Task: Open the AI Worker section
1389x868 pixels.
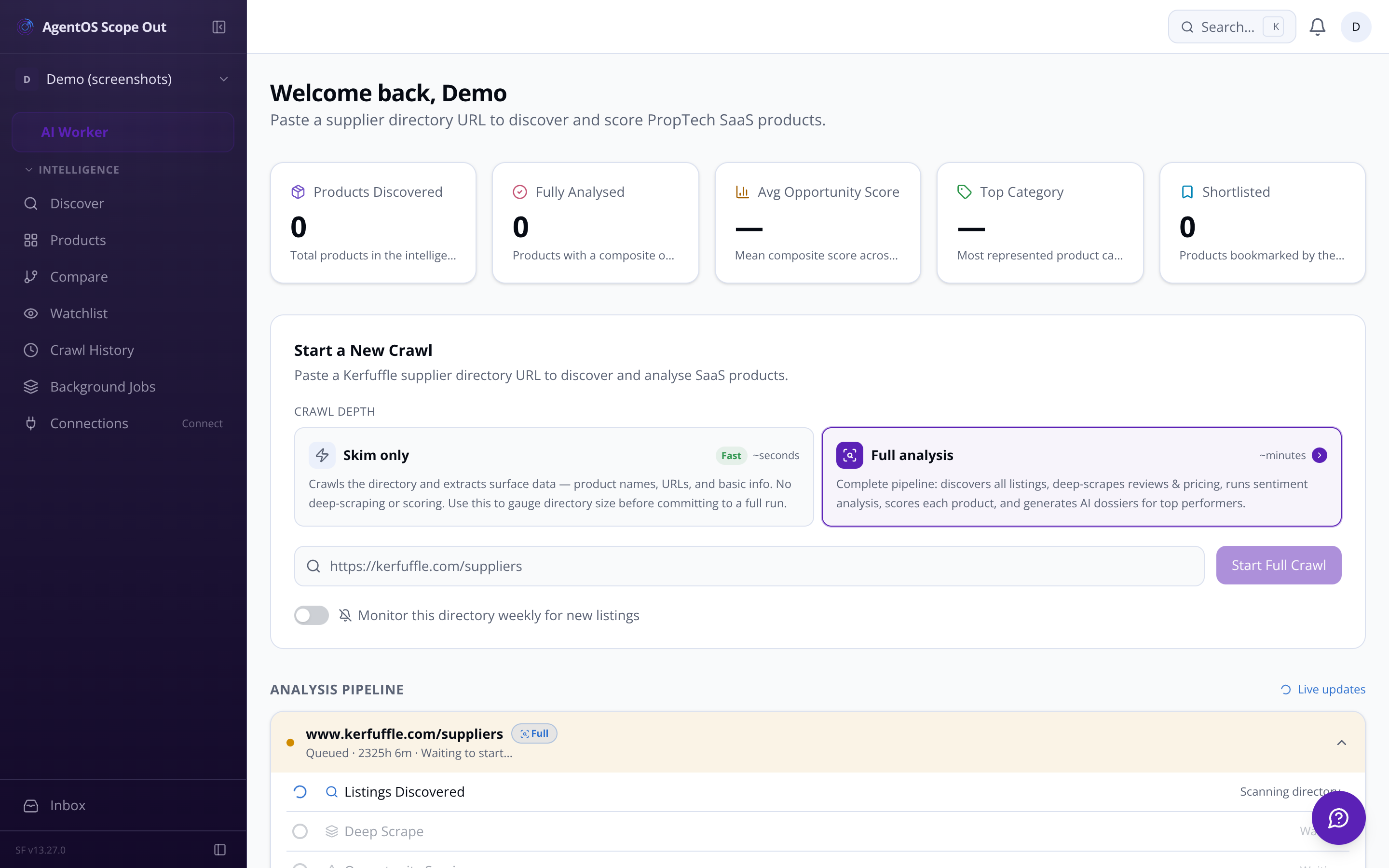Action: pyautogui.click(x=123, y=132)
